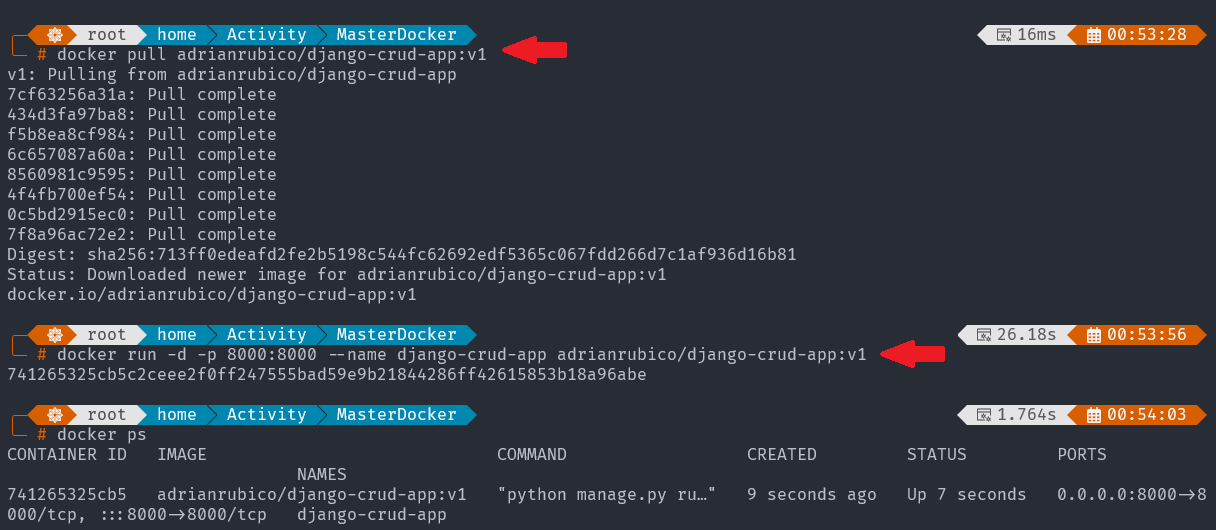Click the Kali dragon icon in third prompt

pos(56,415)
